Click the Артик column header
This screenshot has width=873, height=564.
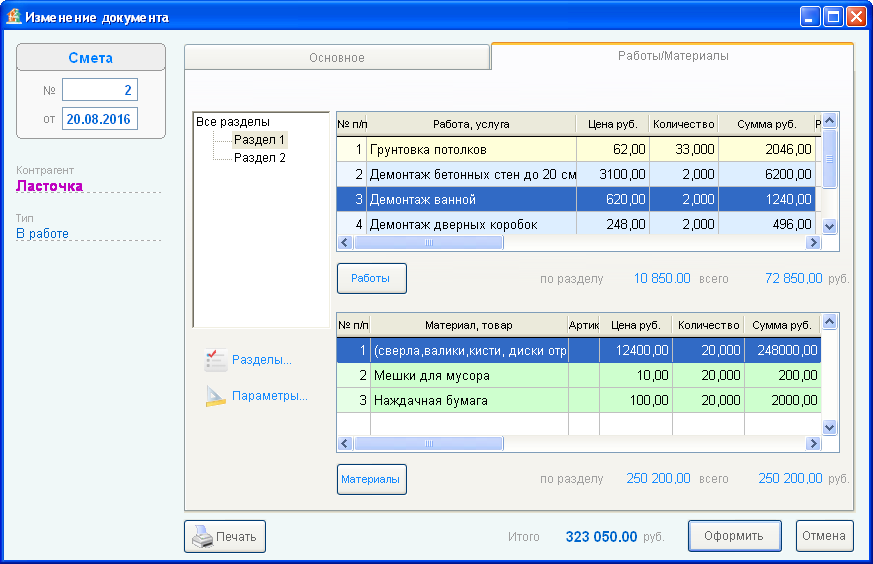coord(583,325)
